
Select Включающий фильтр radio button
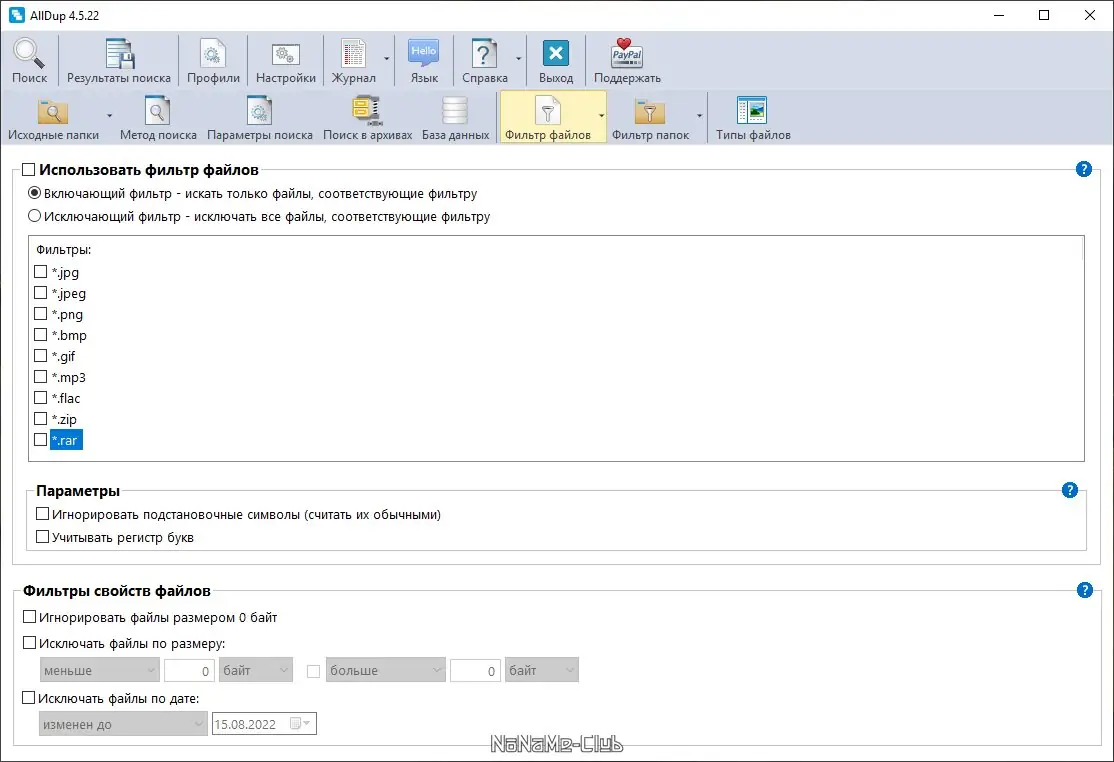click(34, 193)
